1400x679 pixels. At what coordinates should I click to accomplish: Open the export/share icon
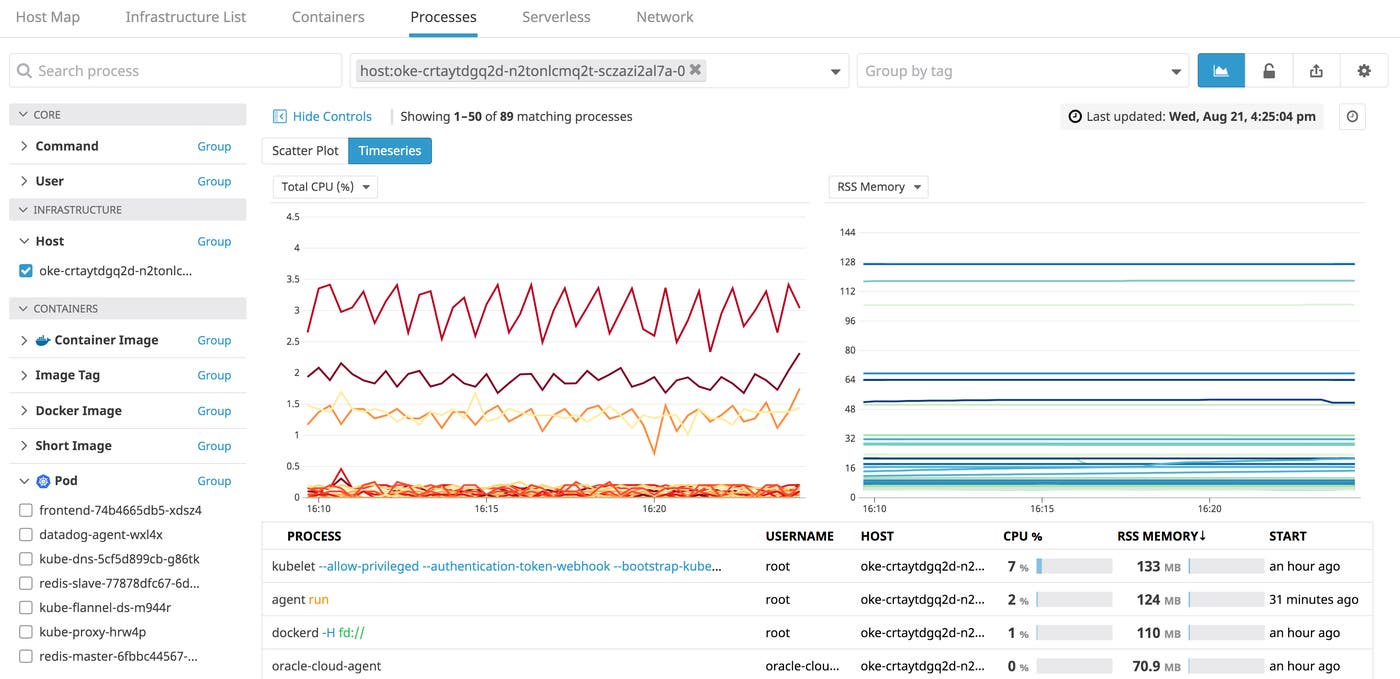pos(1315,70)
